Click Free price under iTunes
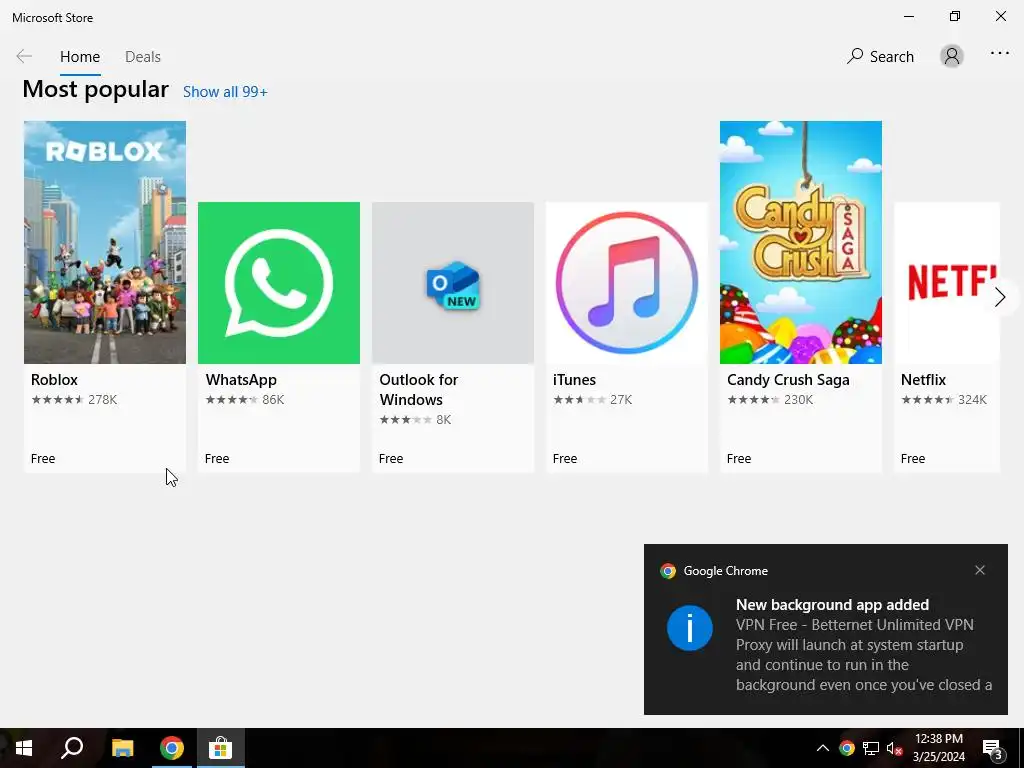The width and height of the screenshot is (1024, 768). click(x=564, y=458)
